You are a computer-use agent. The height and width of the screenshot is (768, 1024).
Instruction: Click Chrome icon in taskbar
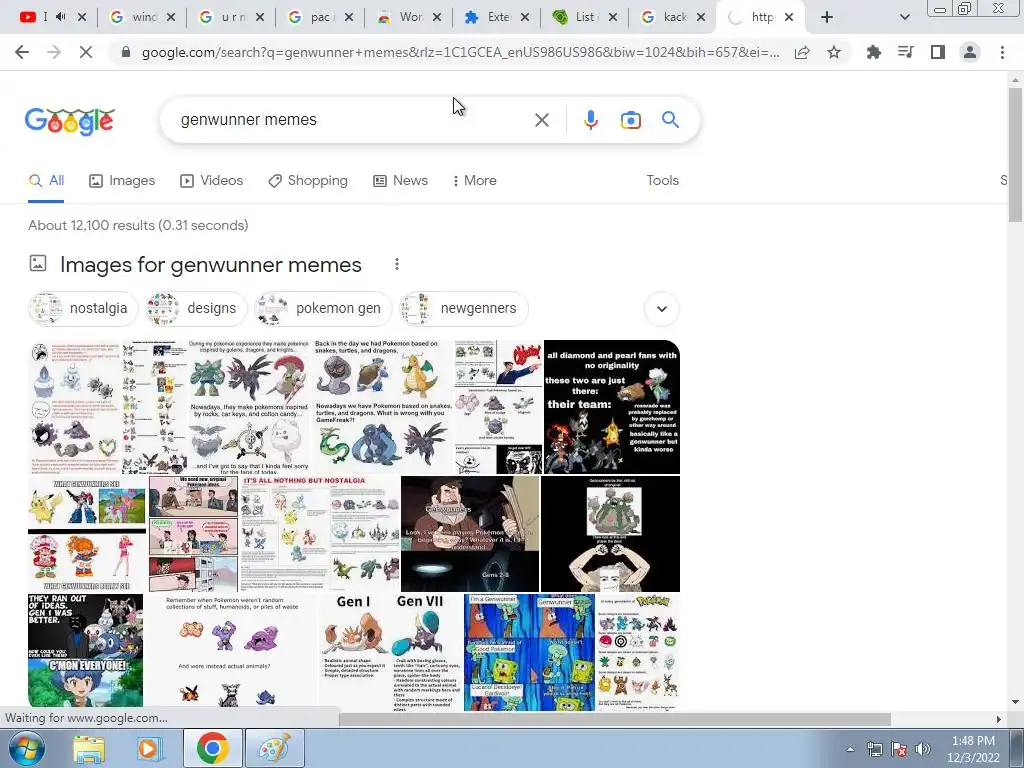tap(212, 748)
